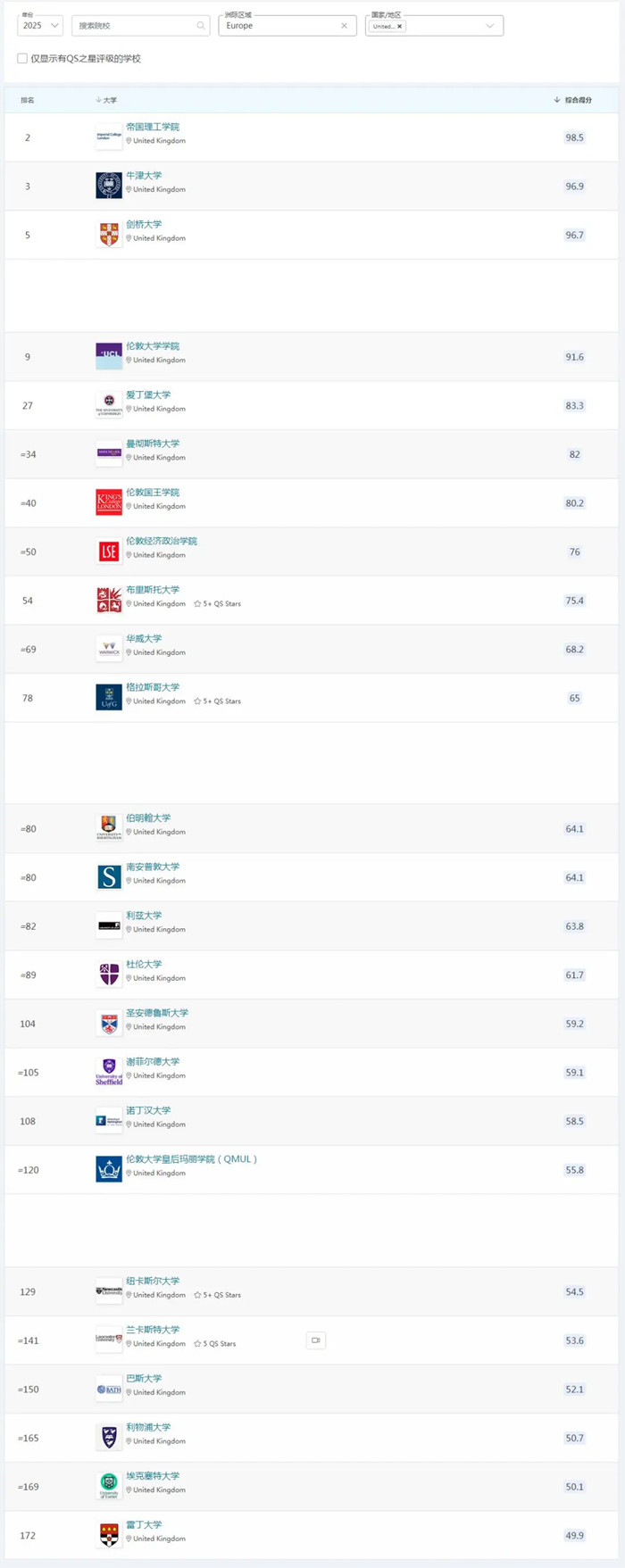This screenshot has width=625, height=1568.
Task: Click the Cambridge crest logo
Action: point(109,235)
